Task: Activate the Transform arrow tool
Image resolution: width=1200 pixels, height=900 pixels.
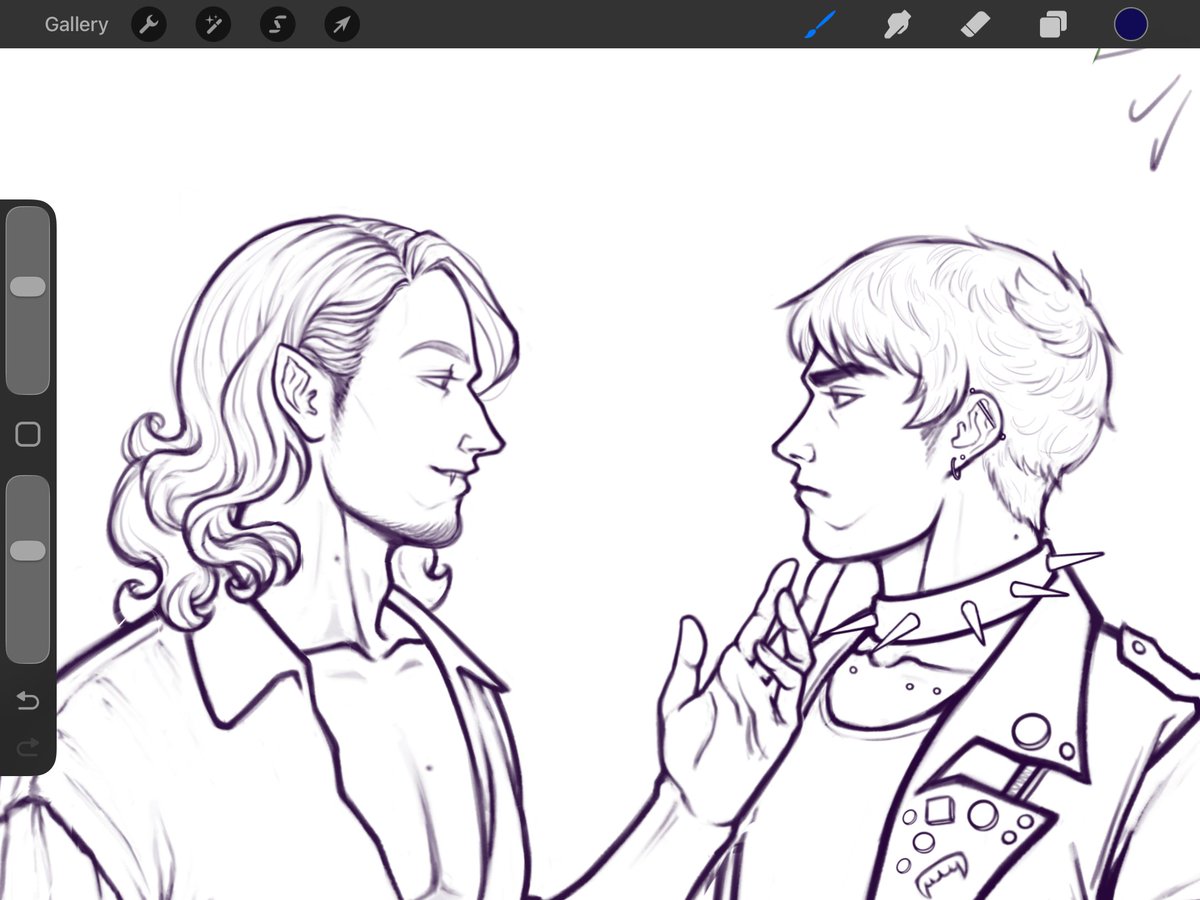Action: (x=342, y=25)
